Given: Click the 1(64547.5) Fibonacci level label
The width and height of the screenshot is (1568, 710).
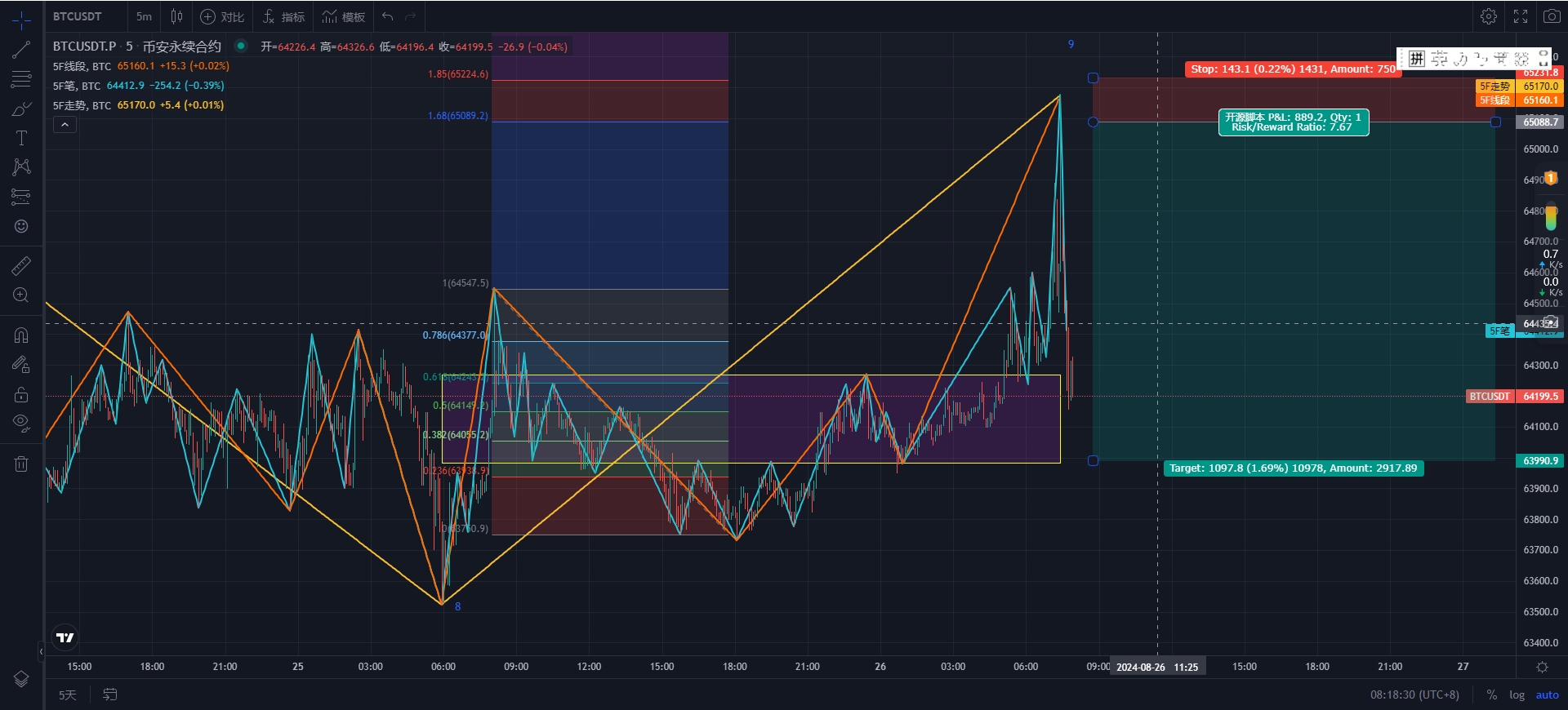Looking at the screenshot, I should point(465,283).
